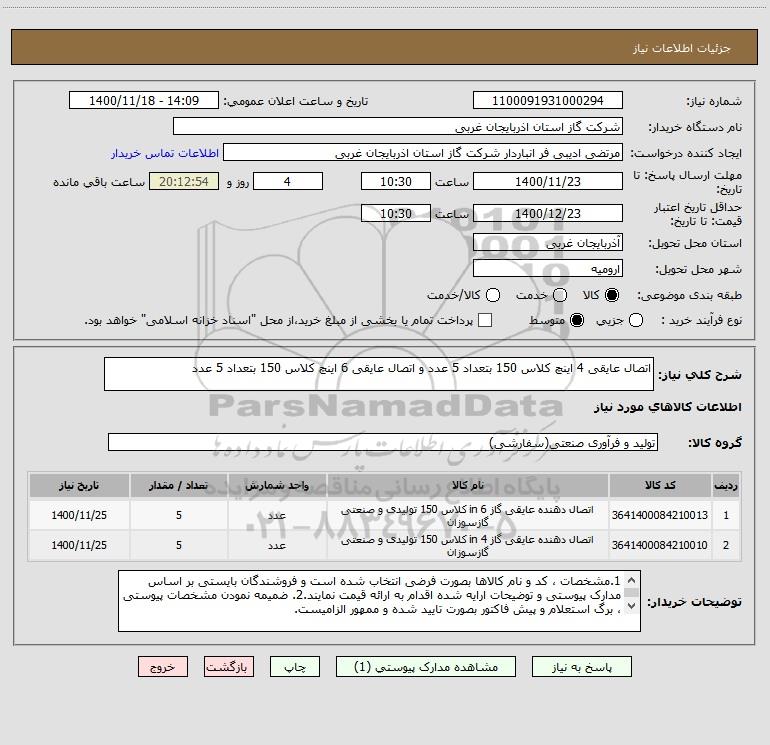Click the شرح کلی نیاز description box
Image resolution: width=770 pixels, height=745 pixels.
(x=379, y=374)
